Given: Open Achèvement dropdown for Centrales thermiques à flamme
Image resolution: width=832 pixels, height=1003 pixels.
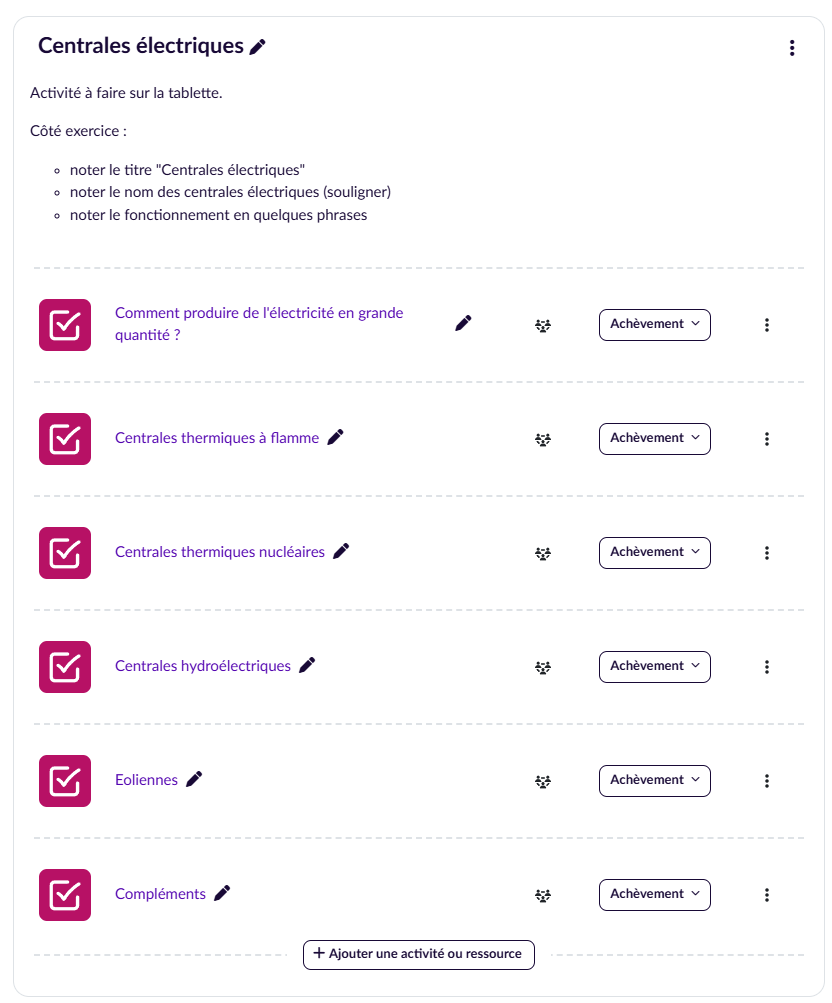Looking at the screenshot, I should (654, 439).
